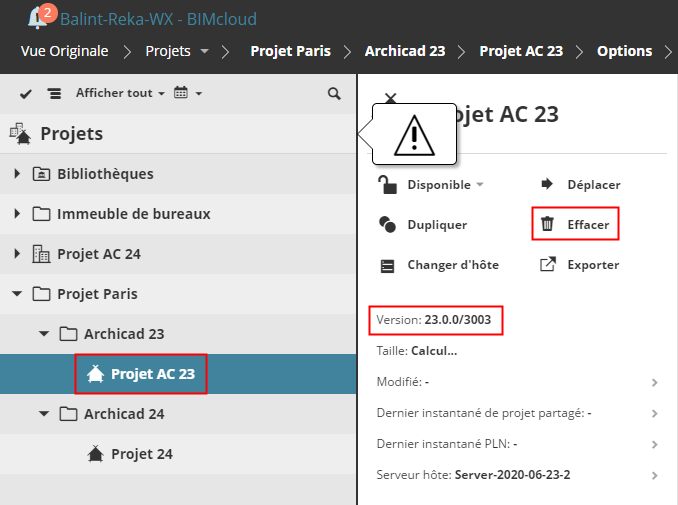Click the Dupliquer icon
The height and width of the screenshot is (505, 678).
[x=388, y=224]
